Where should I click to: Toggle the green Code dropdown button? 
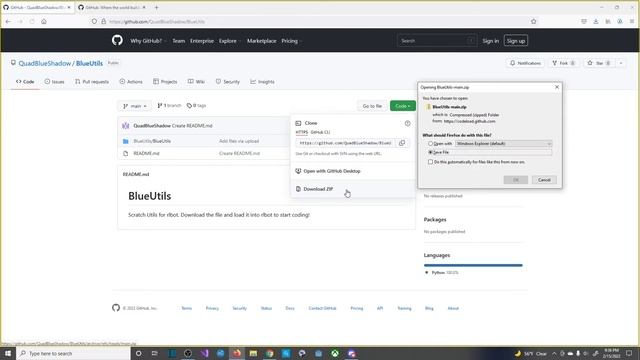(402, 106)
